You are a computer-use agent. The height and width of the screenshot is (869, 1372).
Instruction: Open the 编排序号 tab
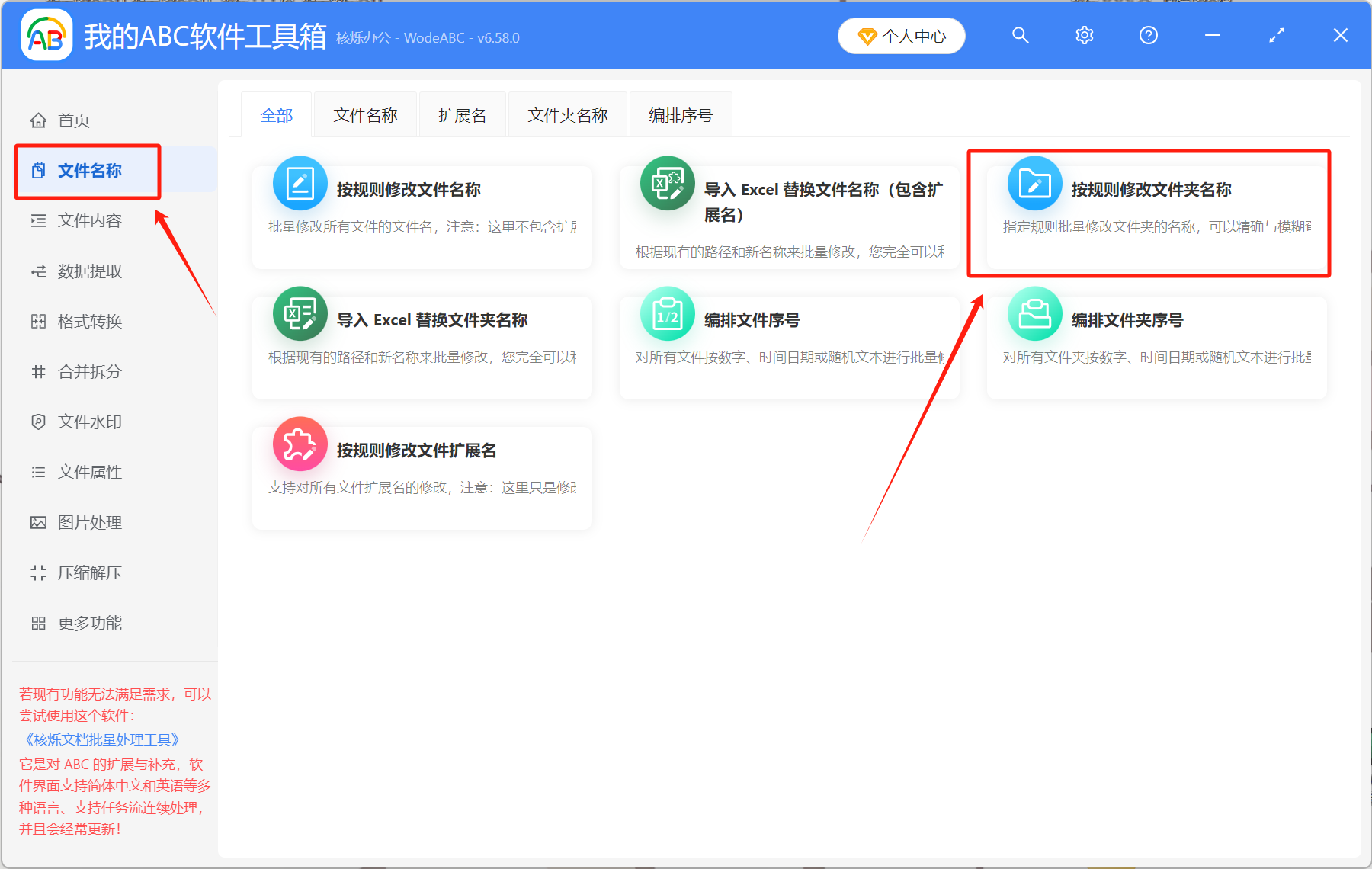click(680, 114)
